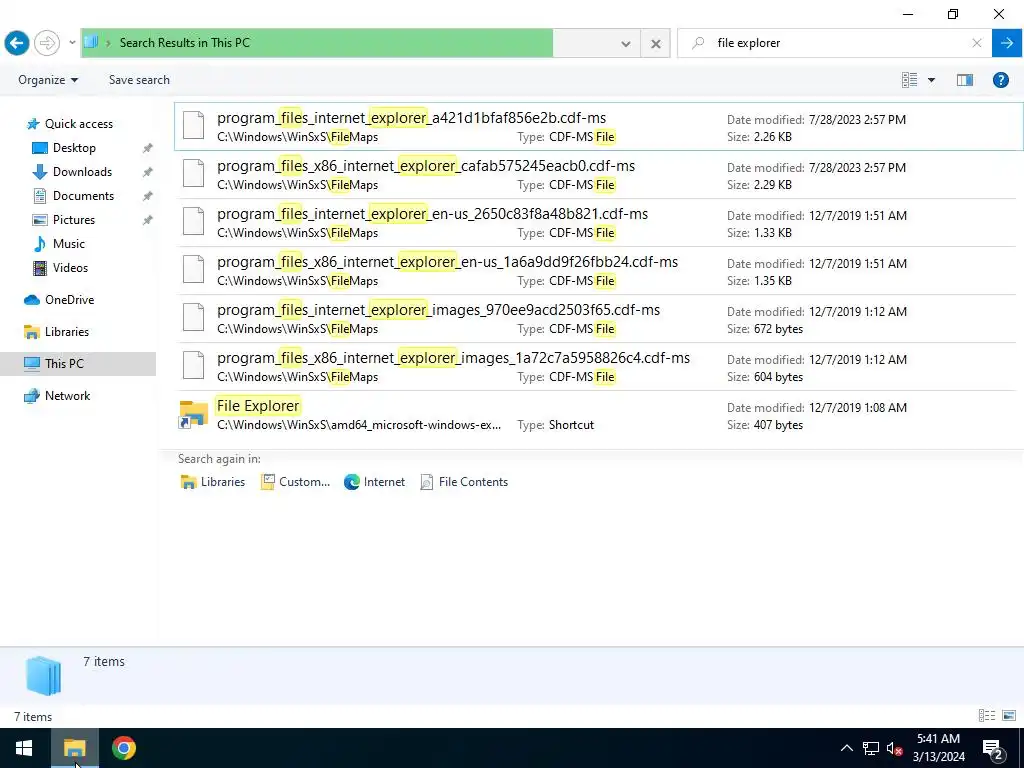
Task: Click the blue search go arrow
Action: tap(1007, 43)
